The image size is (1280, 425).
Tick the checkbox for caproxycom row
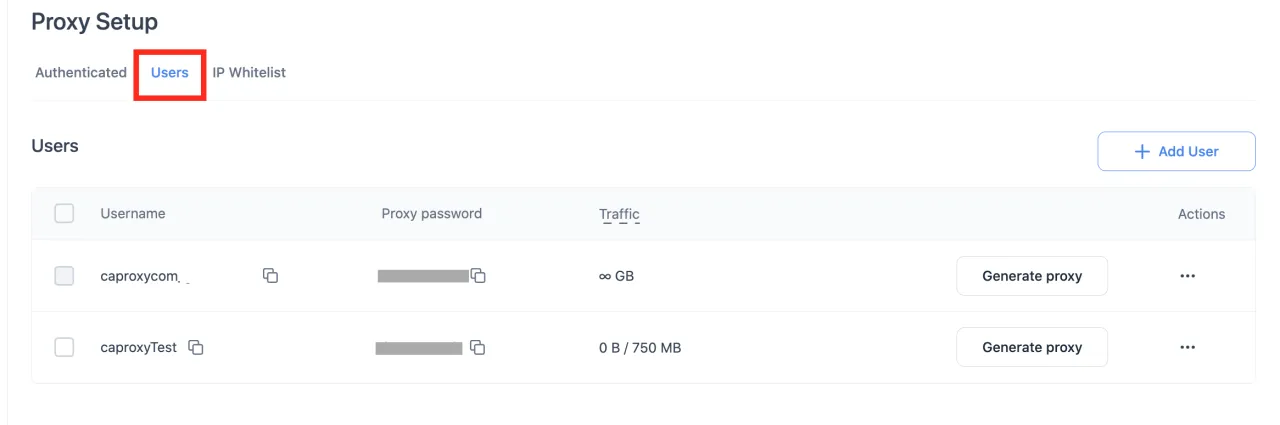(x=64, y=276)
